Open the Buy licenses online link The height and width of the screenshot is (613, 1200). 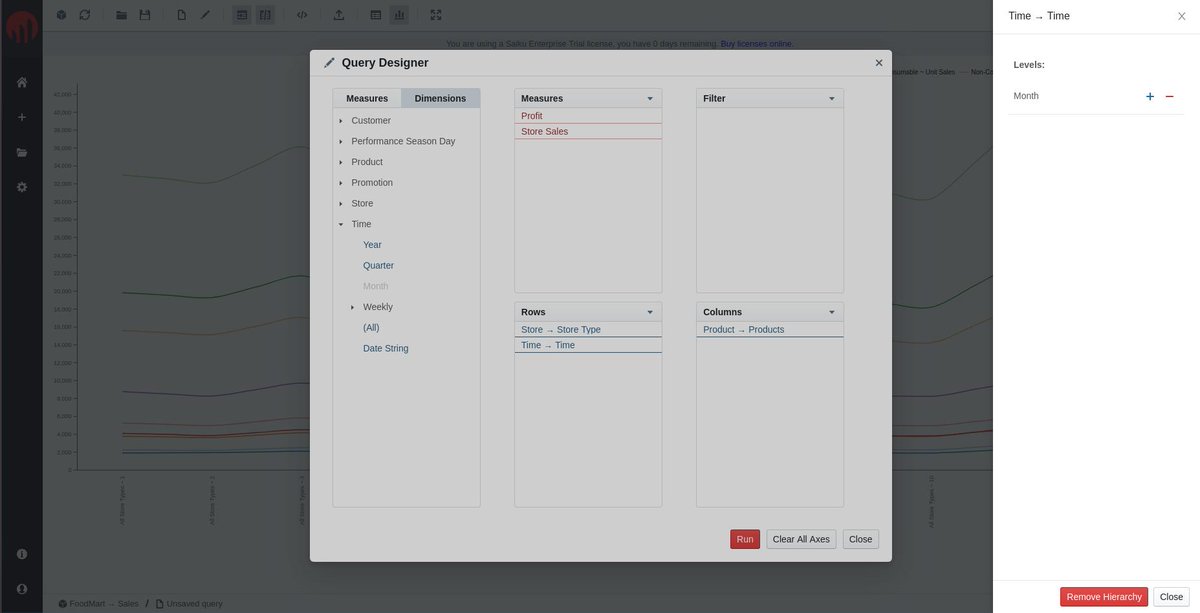tap(757, 44)
